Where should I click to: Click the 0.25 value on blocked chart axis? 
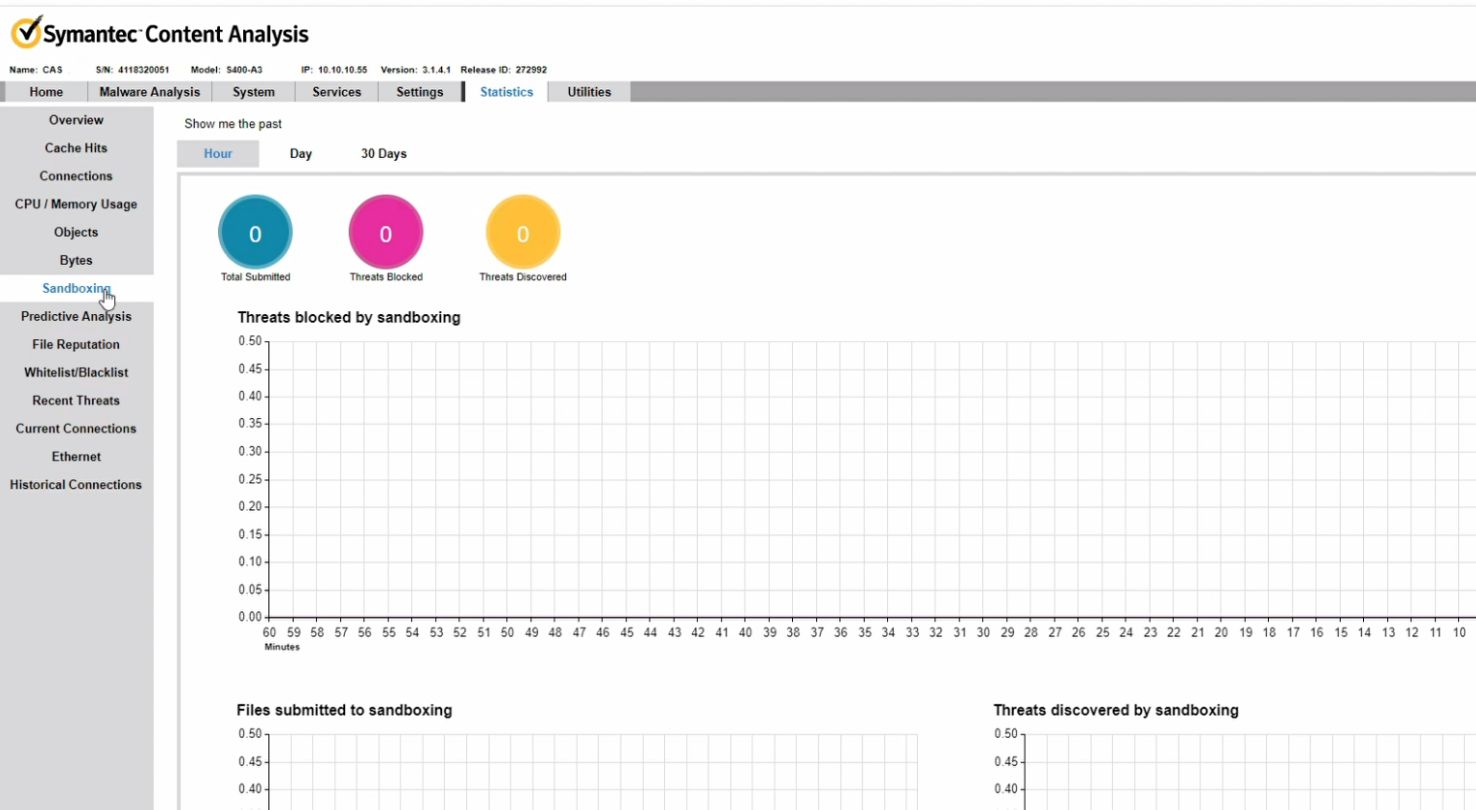(250, 479)
